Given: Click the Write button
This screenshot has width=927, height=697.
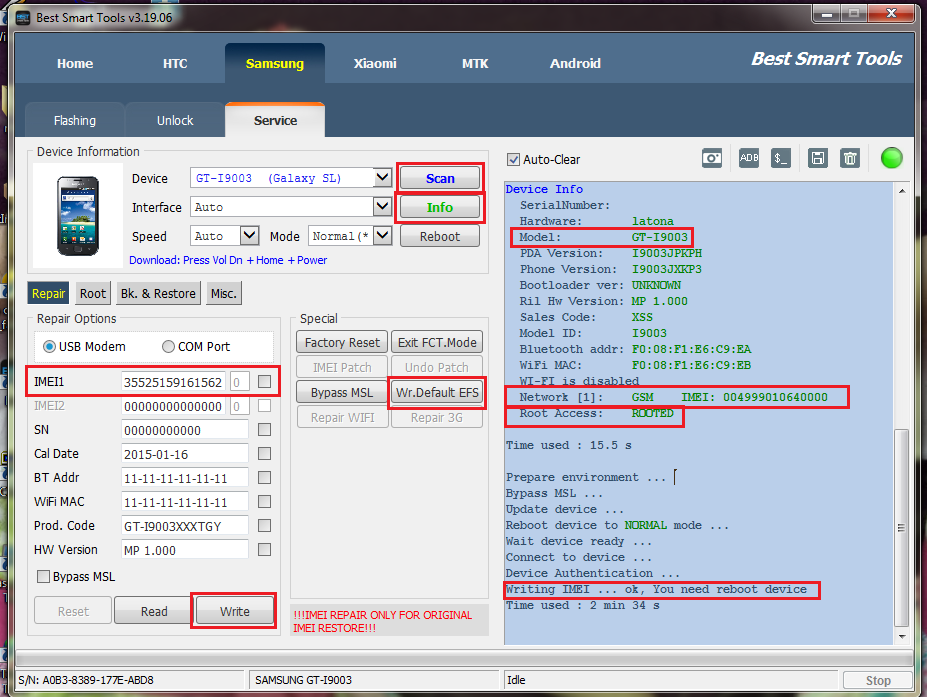Looking at the screenshot, I should (235, 611).
